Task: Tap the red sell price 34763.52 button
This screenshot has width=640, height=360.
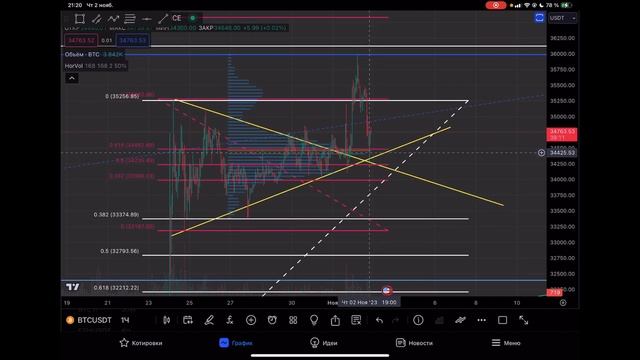Action: point(81,40)
